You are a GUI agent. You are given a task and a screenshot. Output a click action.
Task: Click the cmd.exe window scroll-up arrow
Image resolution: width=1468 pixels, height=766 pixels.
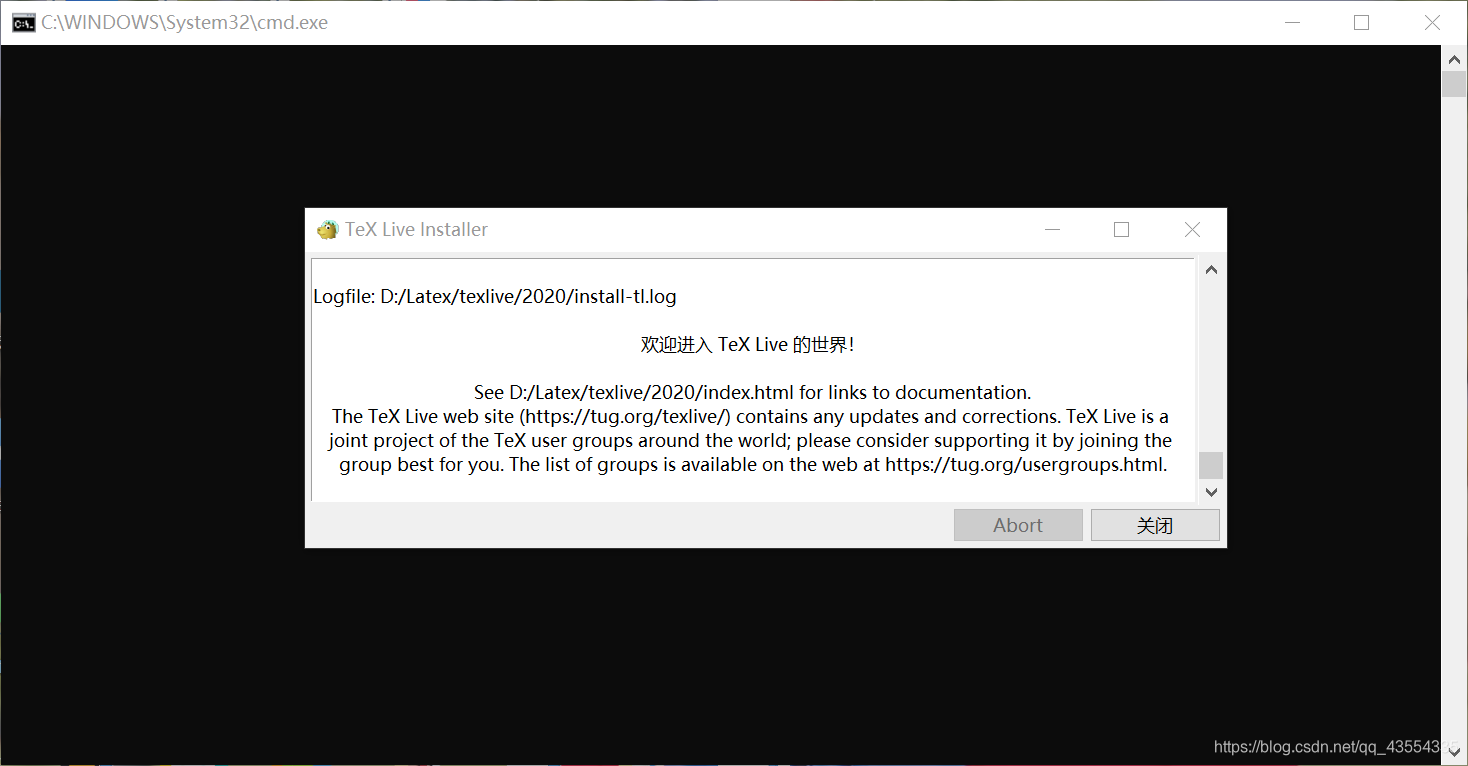click(1454, 59)
